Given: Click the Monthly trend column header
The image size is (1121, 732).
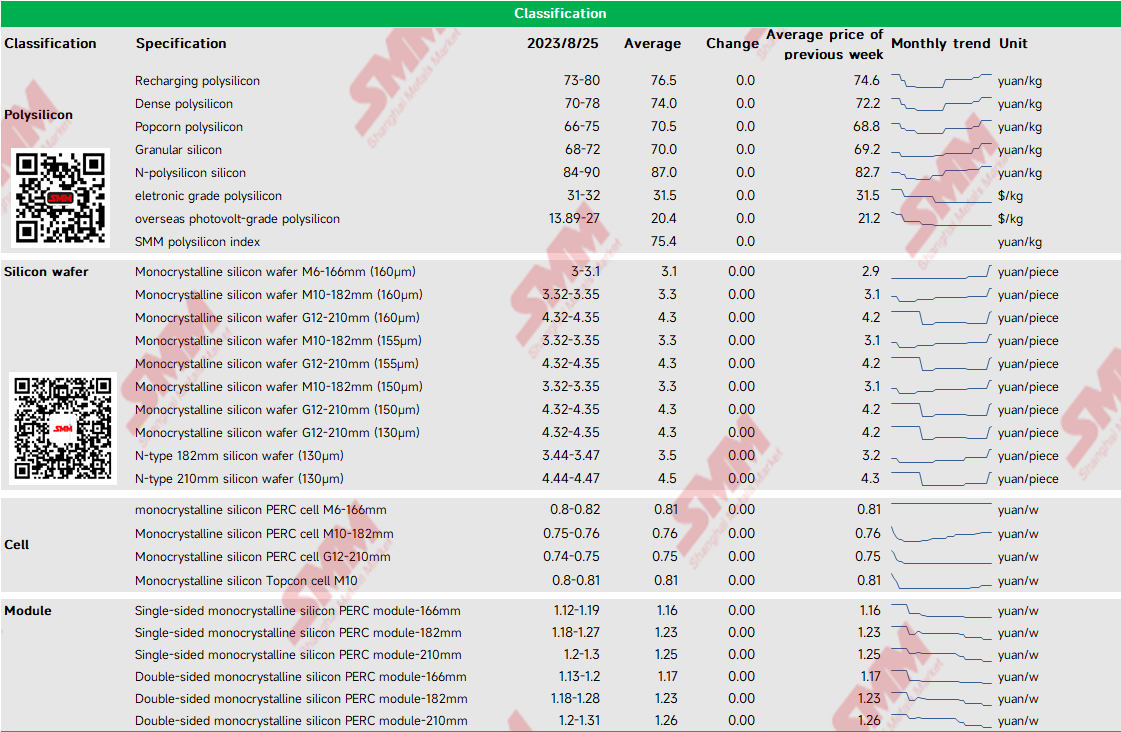Looking at the screenshot, I should (x=940, y=44).
